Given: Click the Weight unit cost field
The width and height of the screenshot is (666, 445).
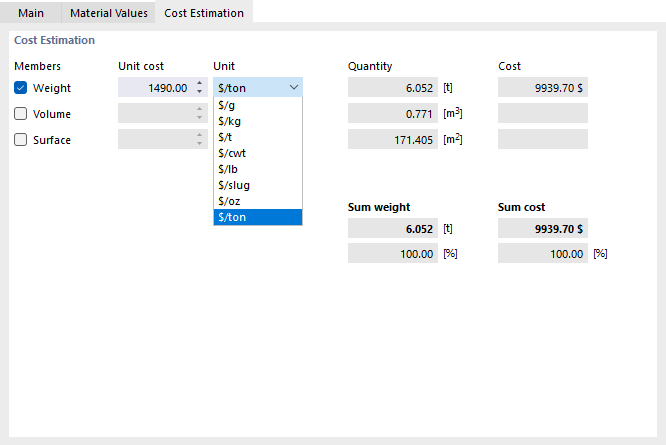Looking at the screenshot, I should (154, 88).
